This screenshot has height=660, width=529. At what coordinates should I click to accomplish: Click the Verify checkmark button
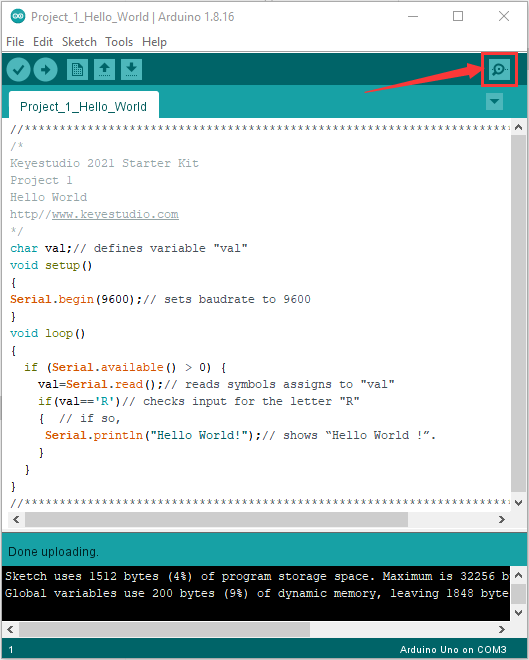click(x=18, y=69)
